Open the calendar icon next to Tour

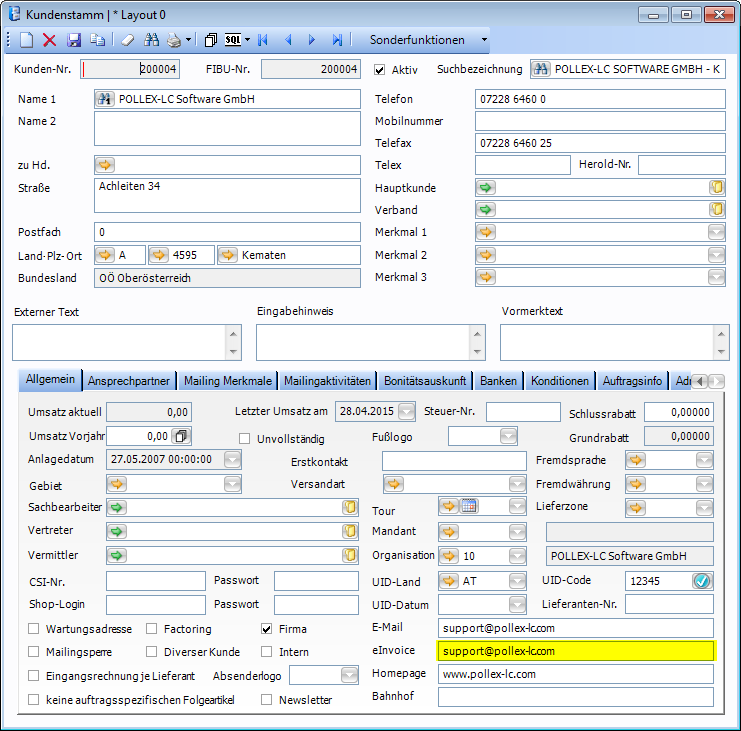click(469, 507)
